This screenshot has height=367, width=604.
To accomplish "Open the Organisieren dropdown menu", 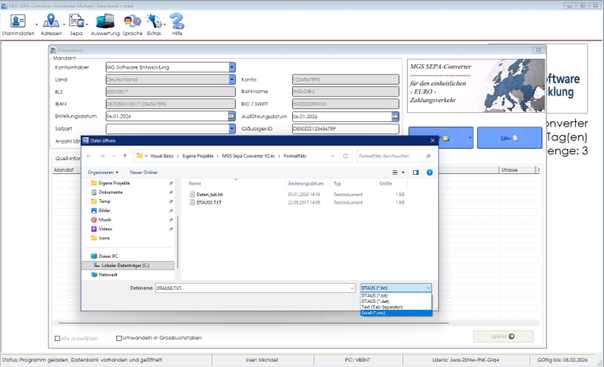I will pos(103,172).
